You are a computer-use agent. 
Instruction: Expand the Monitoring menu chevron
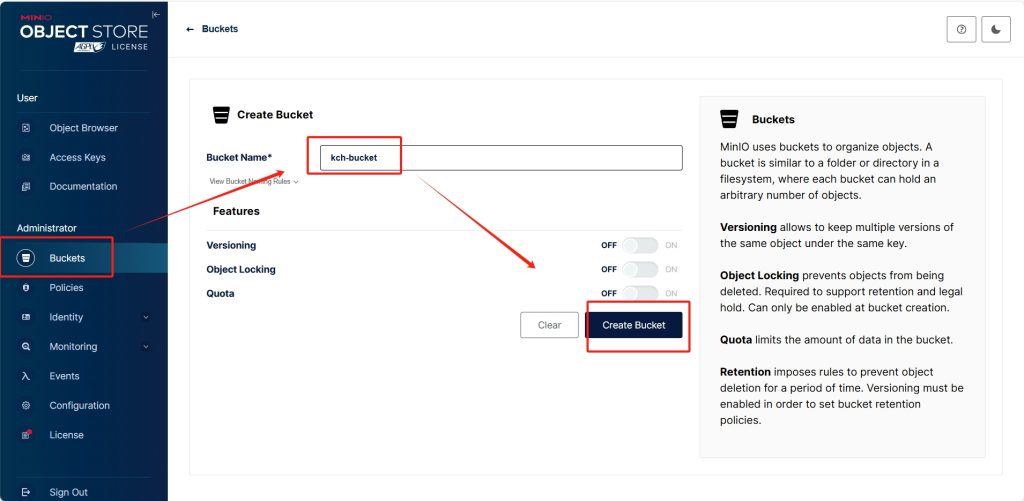(x=146, y=347)
